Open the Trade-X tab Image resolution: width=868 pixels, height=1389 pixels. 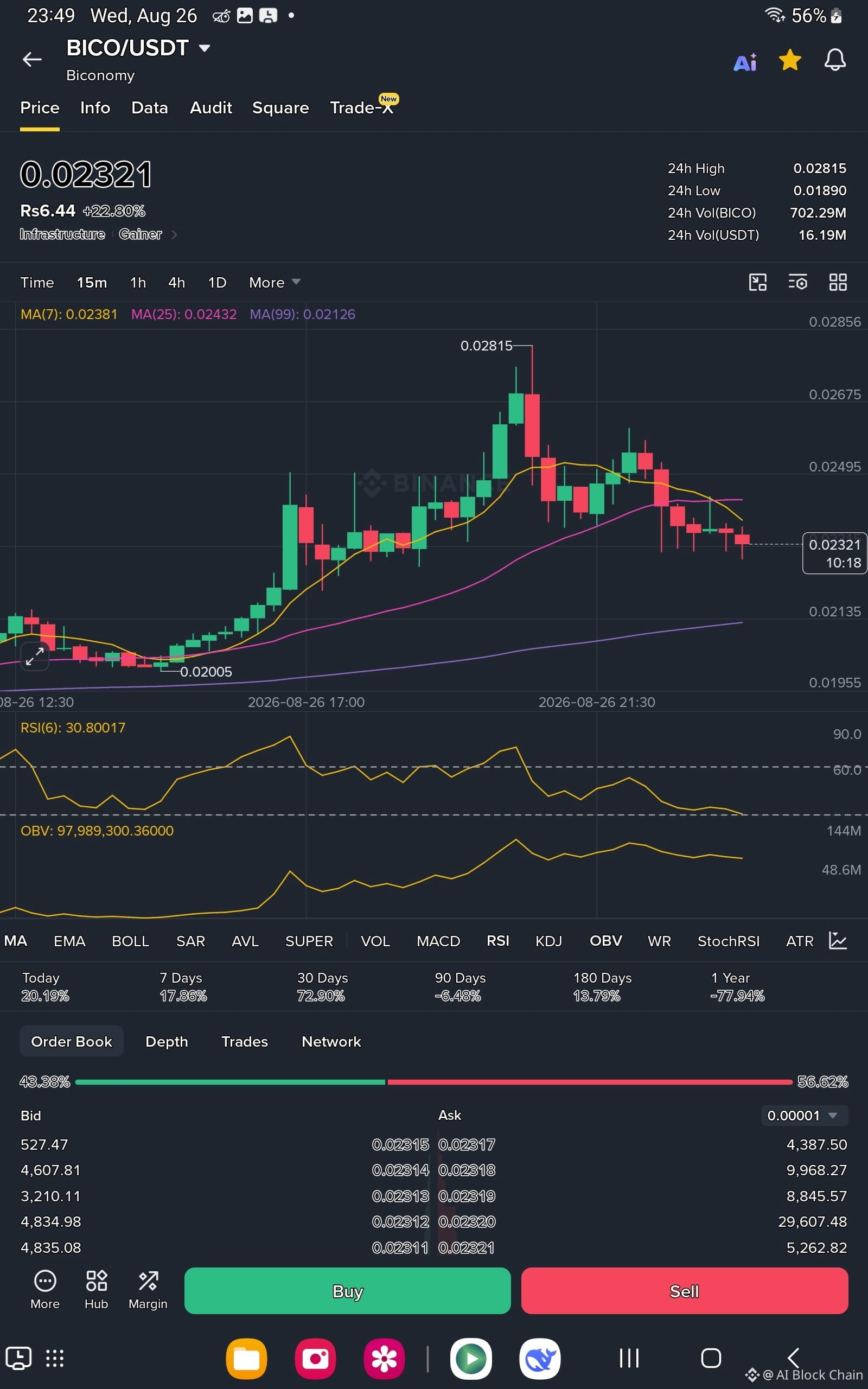point(362,107)
